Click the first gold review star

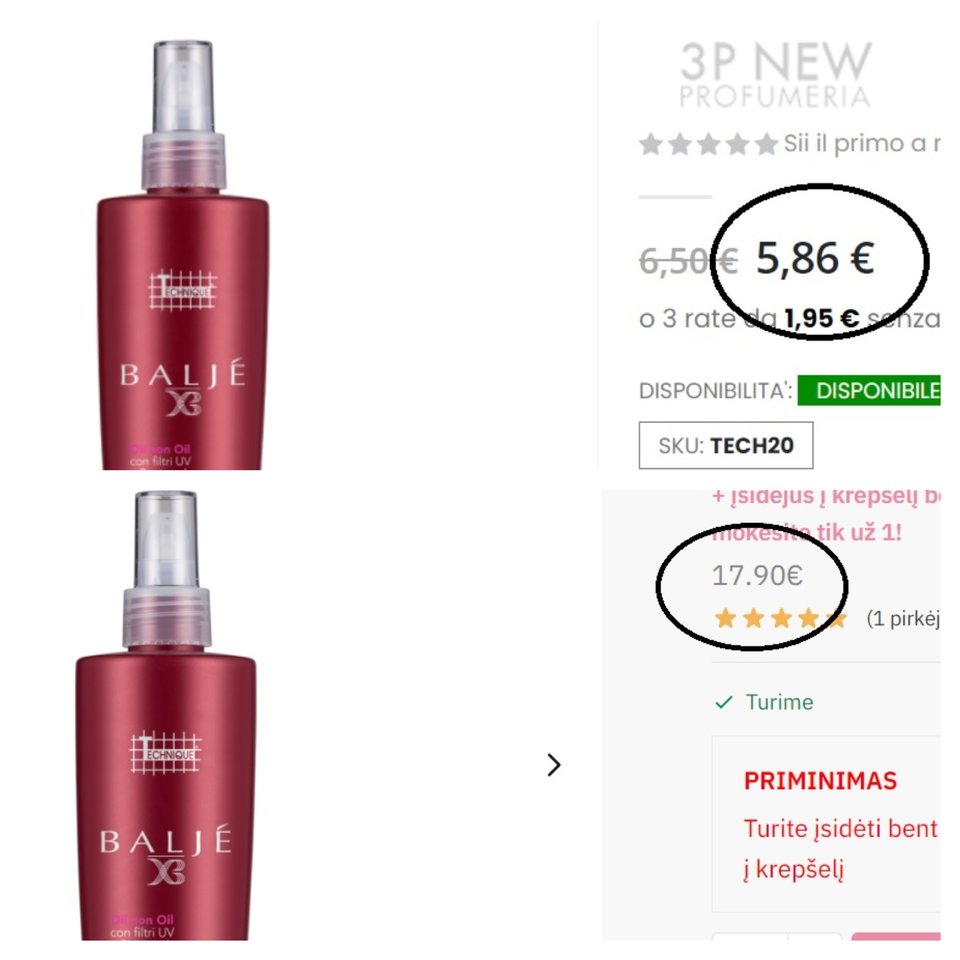point(726,618)
